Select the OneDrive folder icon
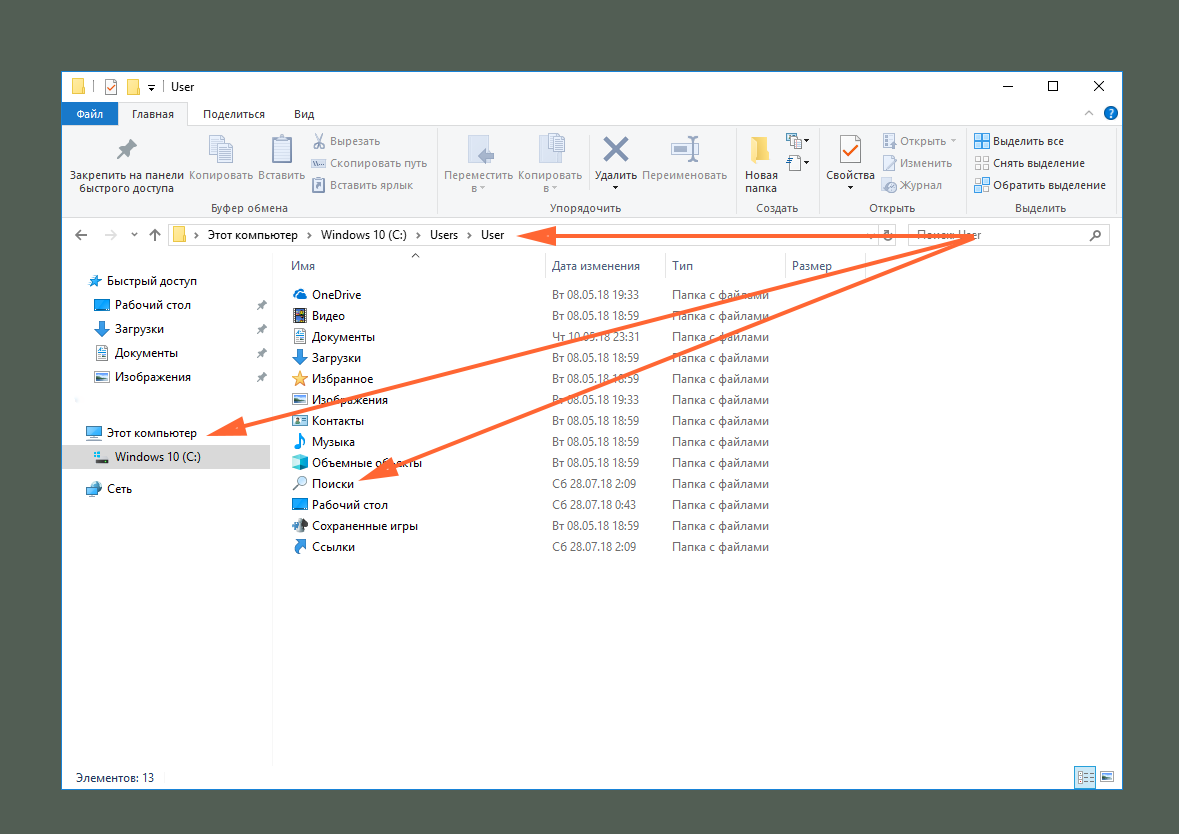Screen dimensions: 1179x834 (x=300, y=294)
